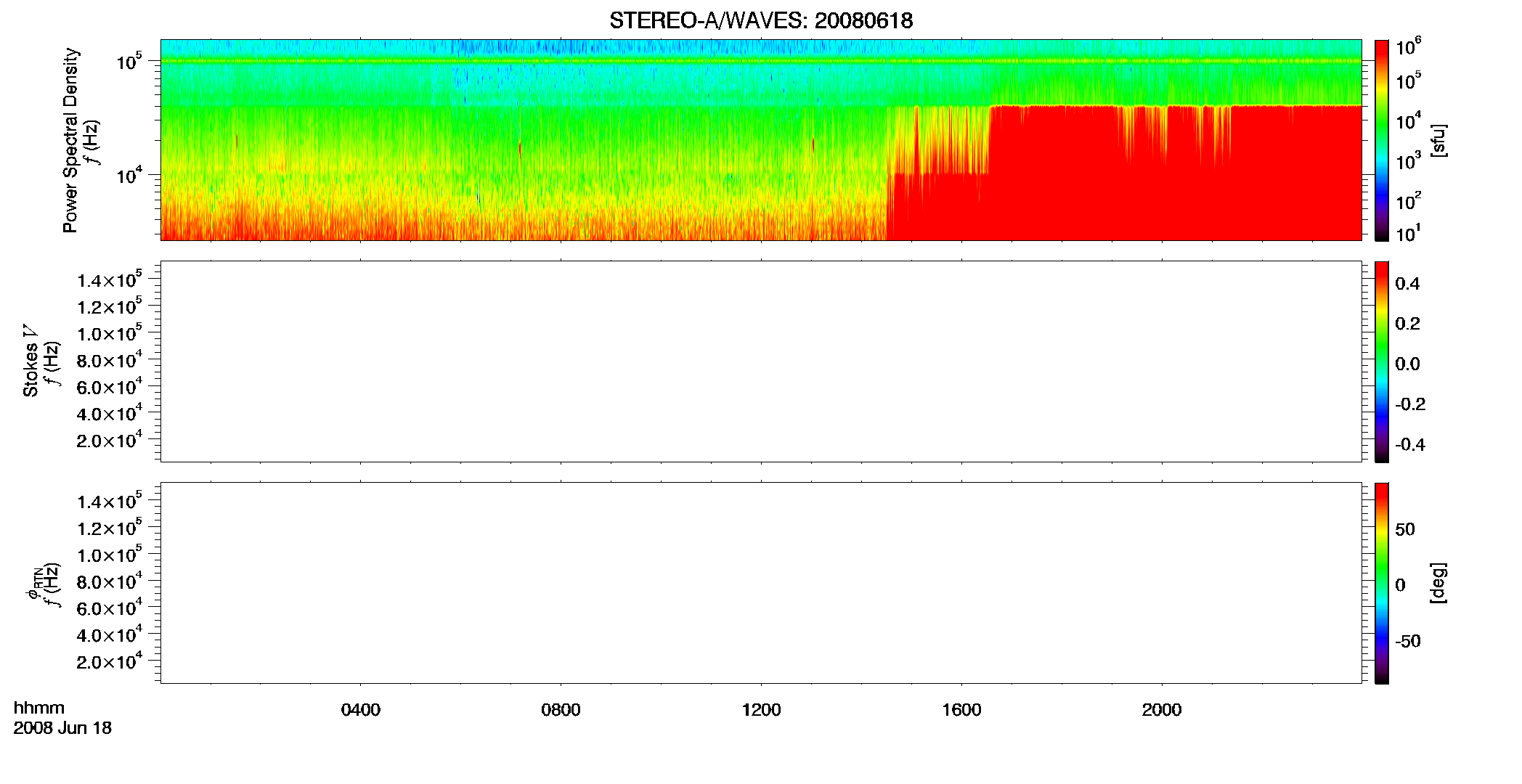The image size is (1522, 784).
Task: Click the empty phi RTN plot panel
Action: click(x=761, y=583)
